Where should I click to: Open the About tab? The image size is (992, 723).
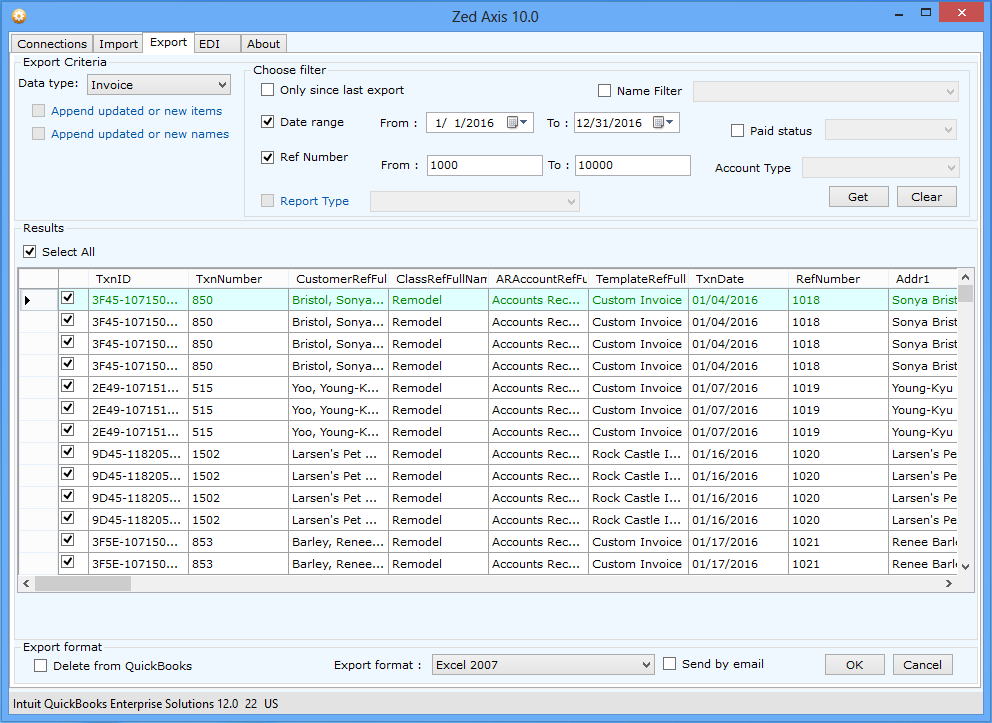pos(263,44)
